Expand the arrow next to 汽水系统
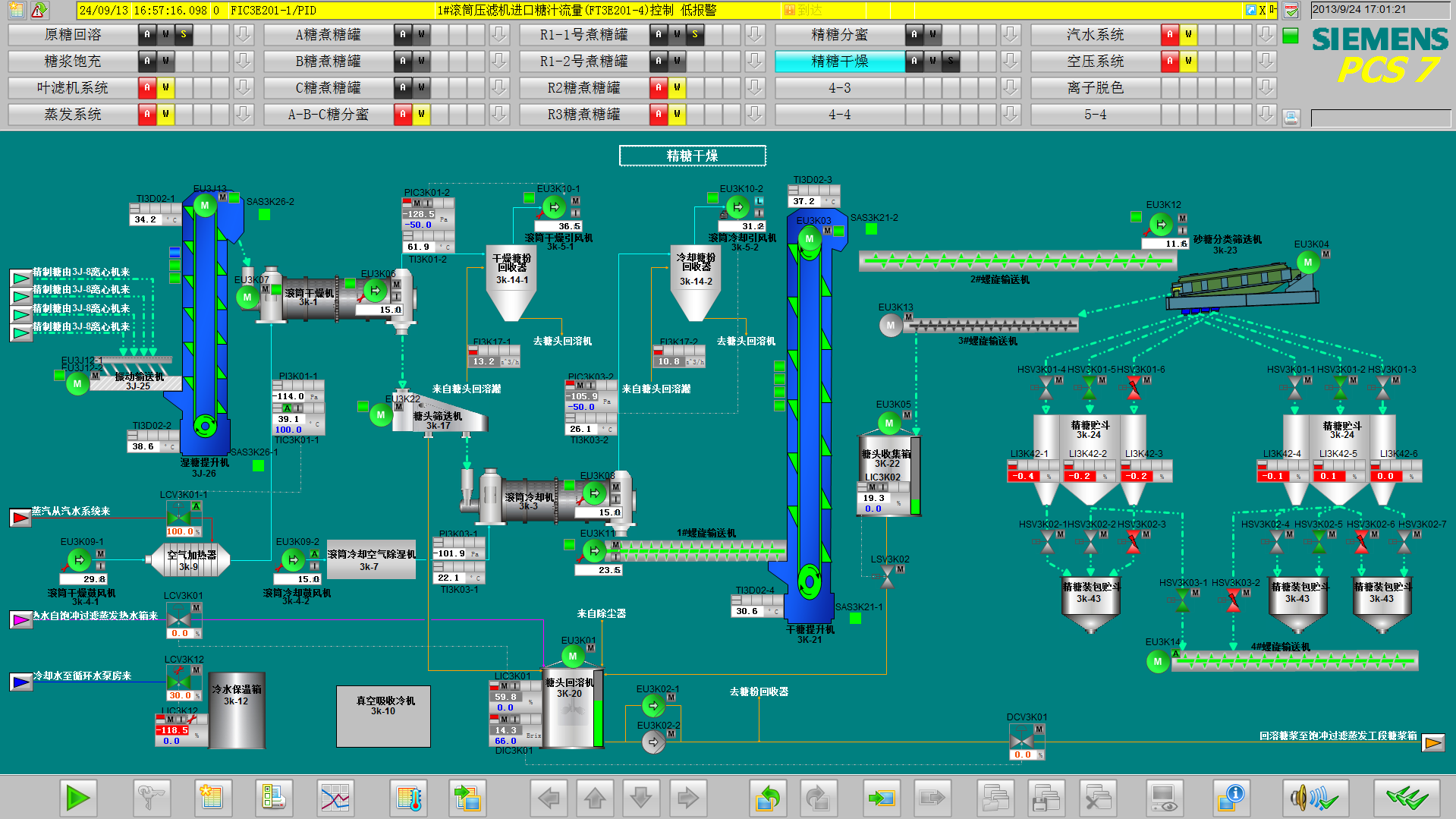The image size is (1456, 819). point(1266,35)
